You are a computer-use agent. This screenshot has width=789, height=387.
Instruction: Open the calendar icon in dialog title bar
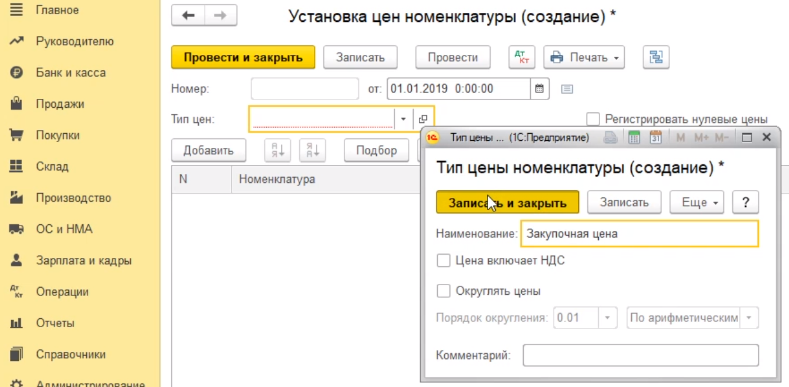(x=656, y=137)
